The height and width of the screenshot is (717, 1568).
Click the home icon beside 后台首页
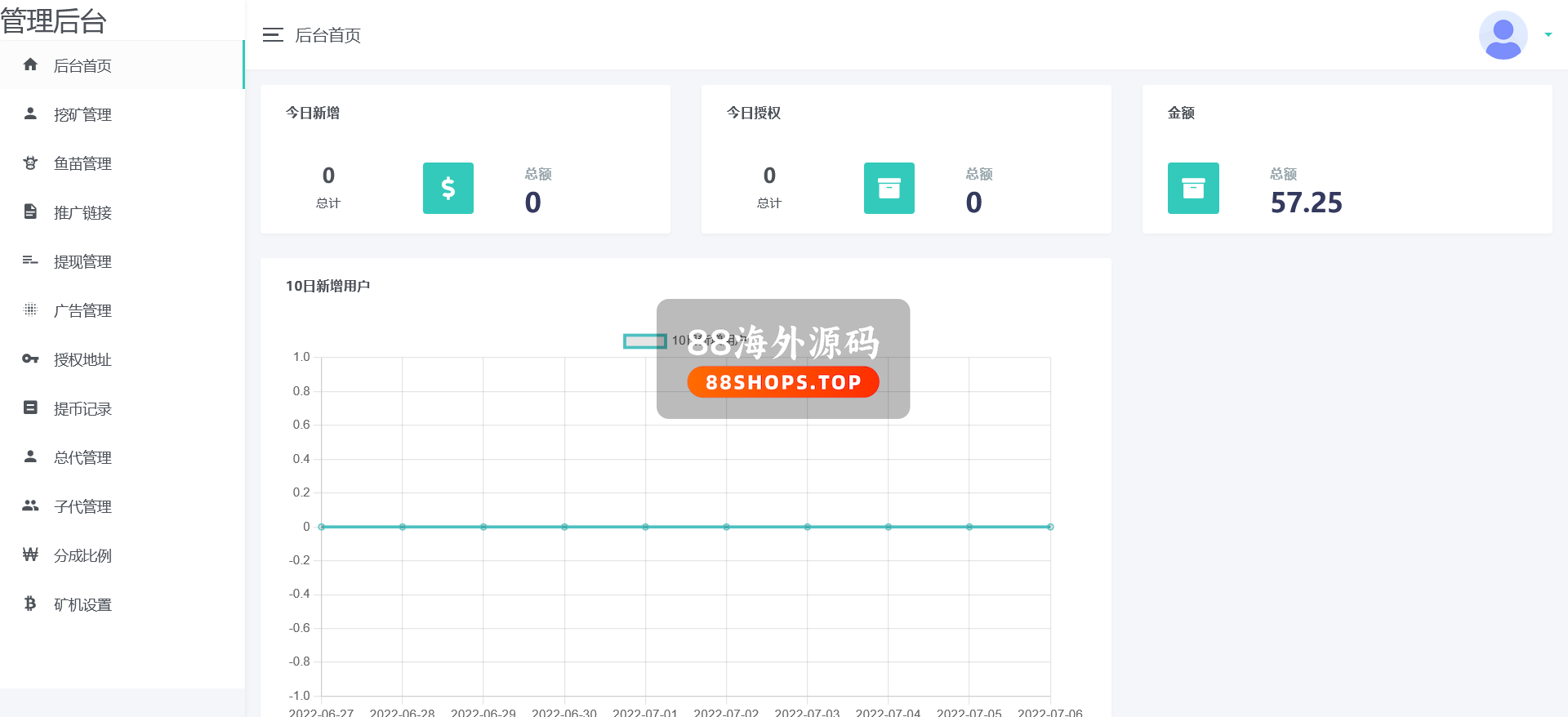(30, 65)
